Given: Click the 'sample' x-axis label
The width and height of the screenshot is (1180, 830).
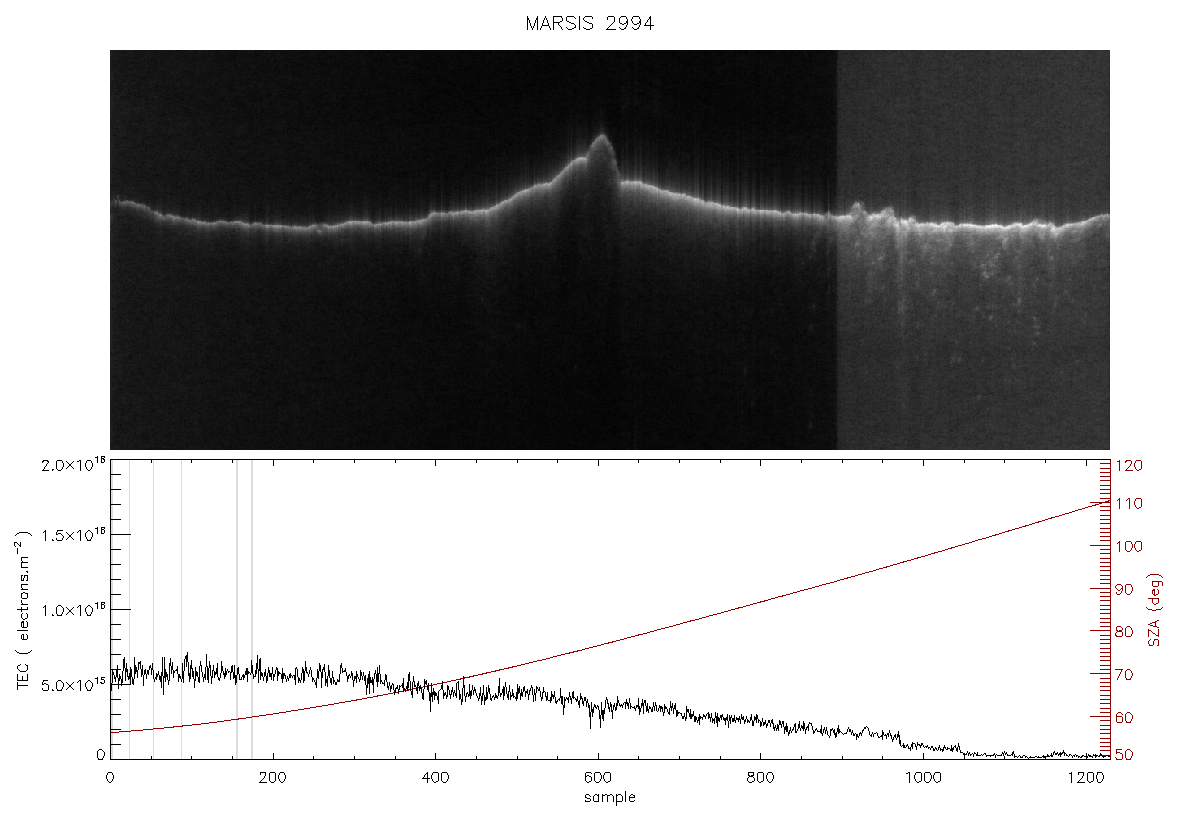Looking at the screenshot, I should pyautogui.click(x=610, y=797).
